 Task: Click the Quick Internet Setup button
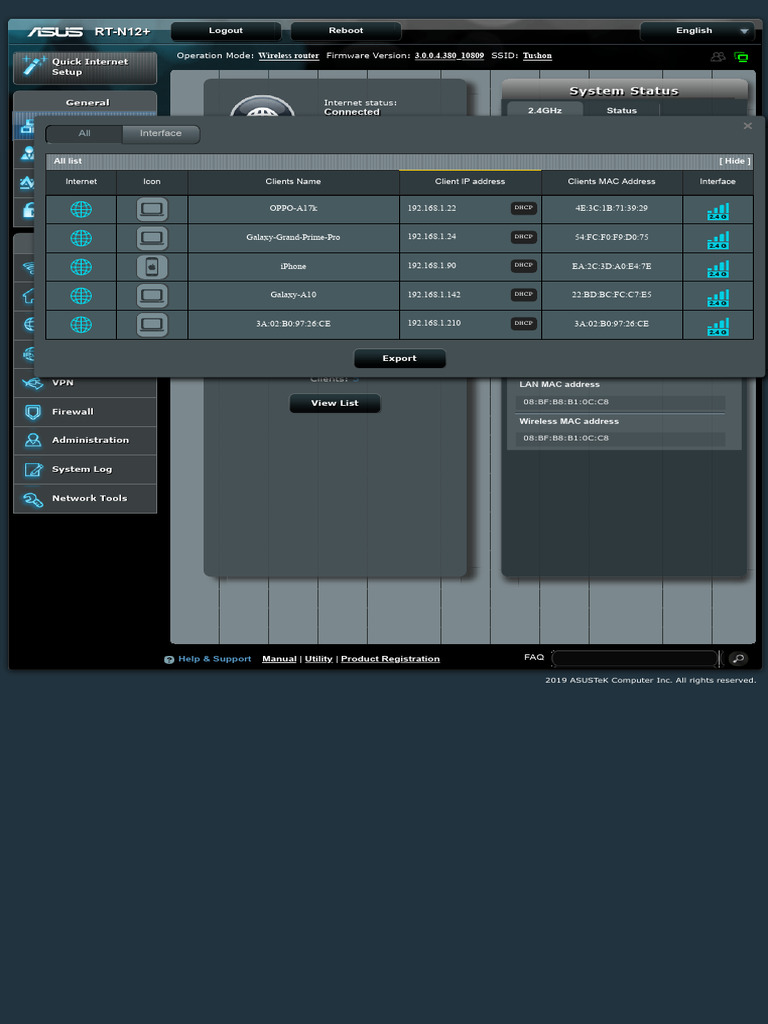pyautogui.click(x=85, y=67)
